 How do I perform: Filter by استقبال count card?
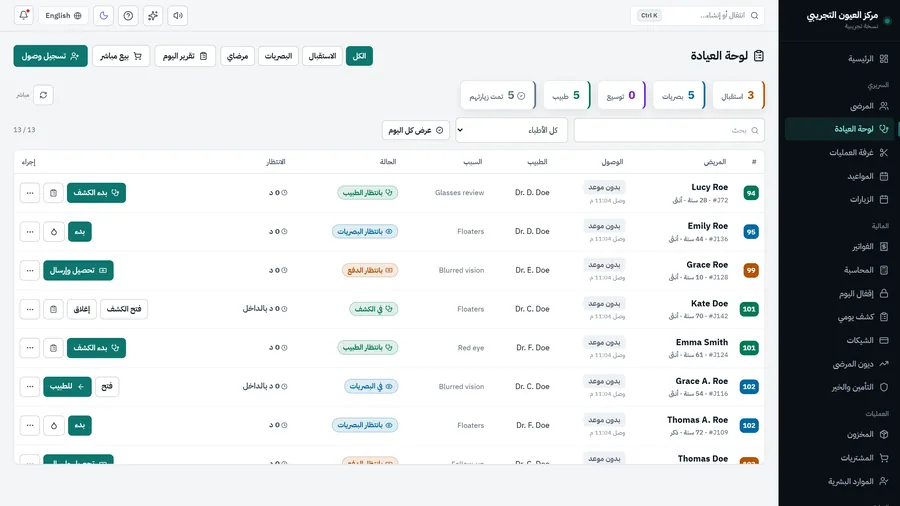coord(739,95)
